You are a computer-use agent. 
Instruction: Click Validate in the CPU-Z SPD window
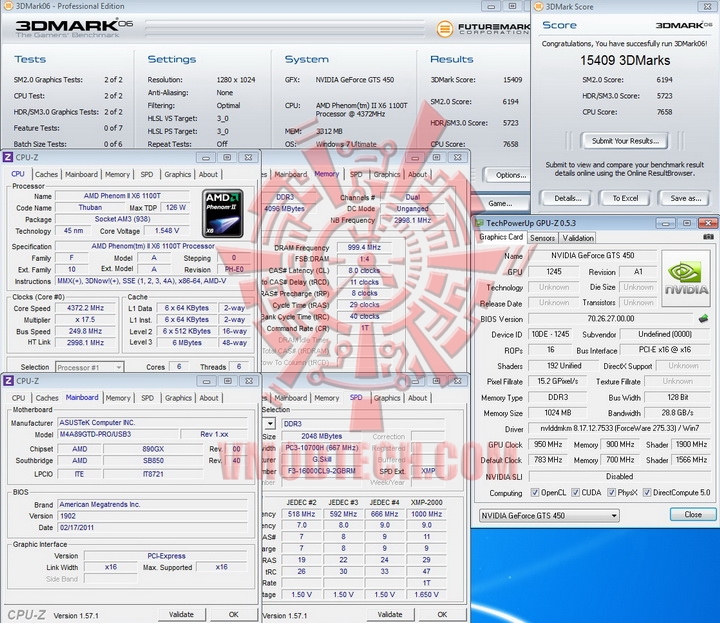(390, 614)
